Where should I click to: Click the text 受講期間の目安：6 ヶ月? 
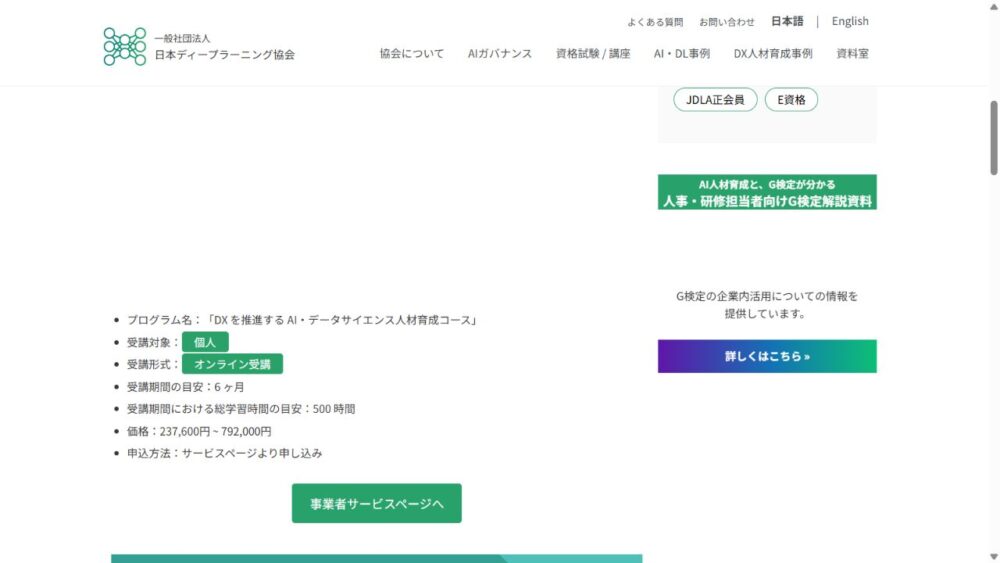click(185, 387)
